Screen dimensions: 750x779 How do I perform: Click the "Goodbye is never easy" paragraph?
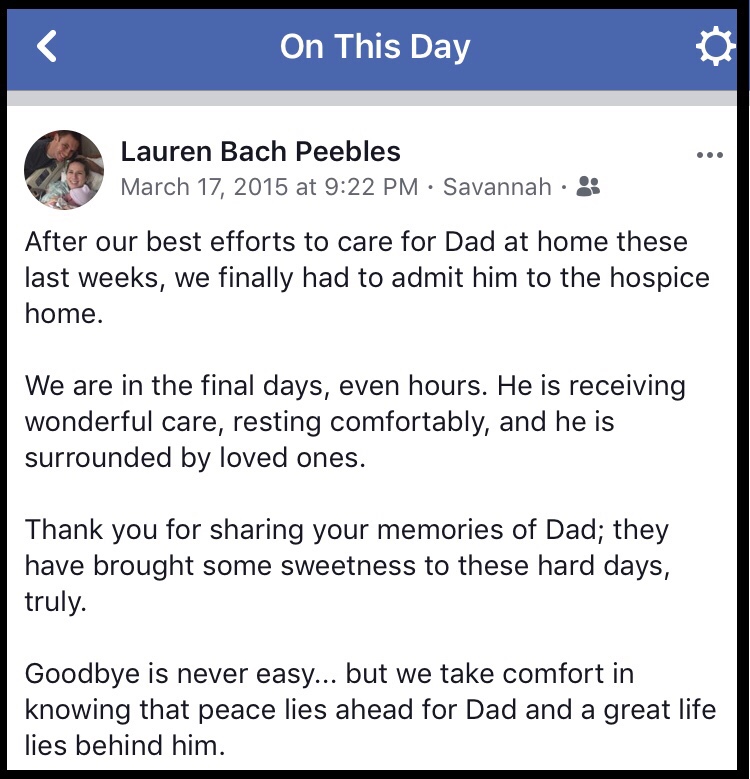pyautogui.click(x=370, y=709)
